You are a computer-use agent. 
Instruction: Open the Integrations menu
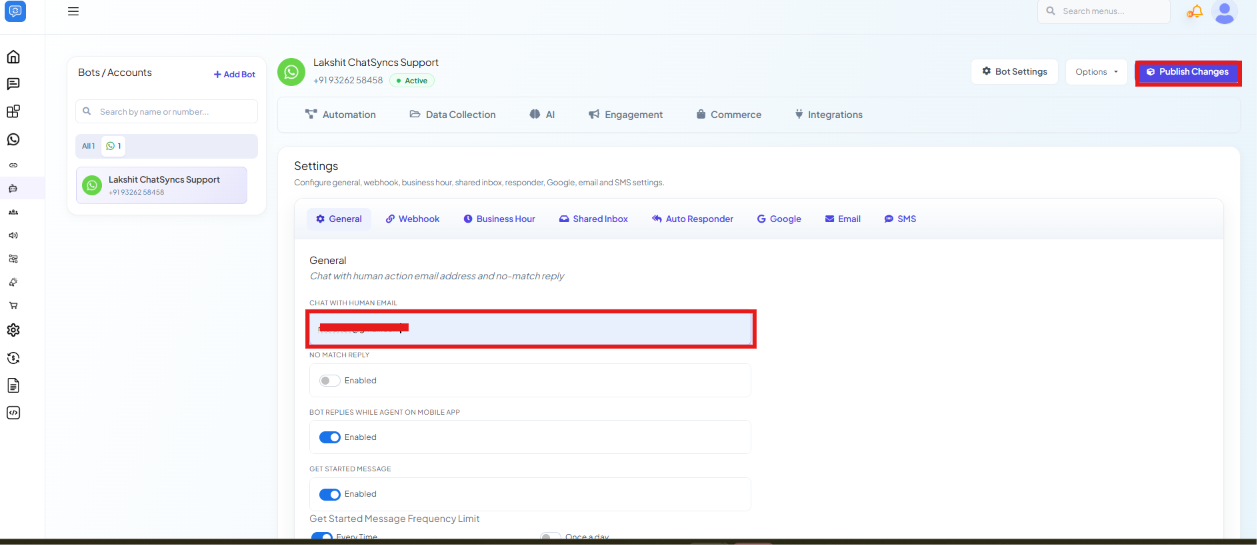pyautogui.click(x=828, y=115)
